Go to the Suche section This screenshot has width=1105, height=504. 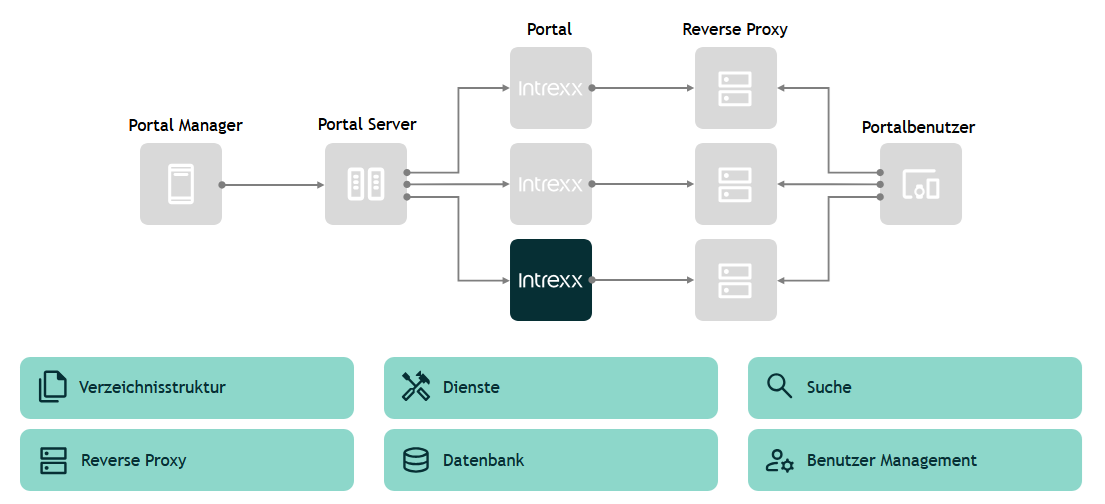tap(915, 388)
